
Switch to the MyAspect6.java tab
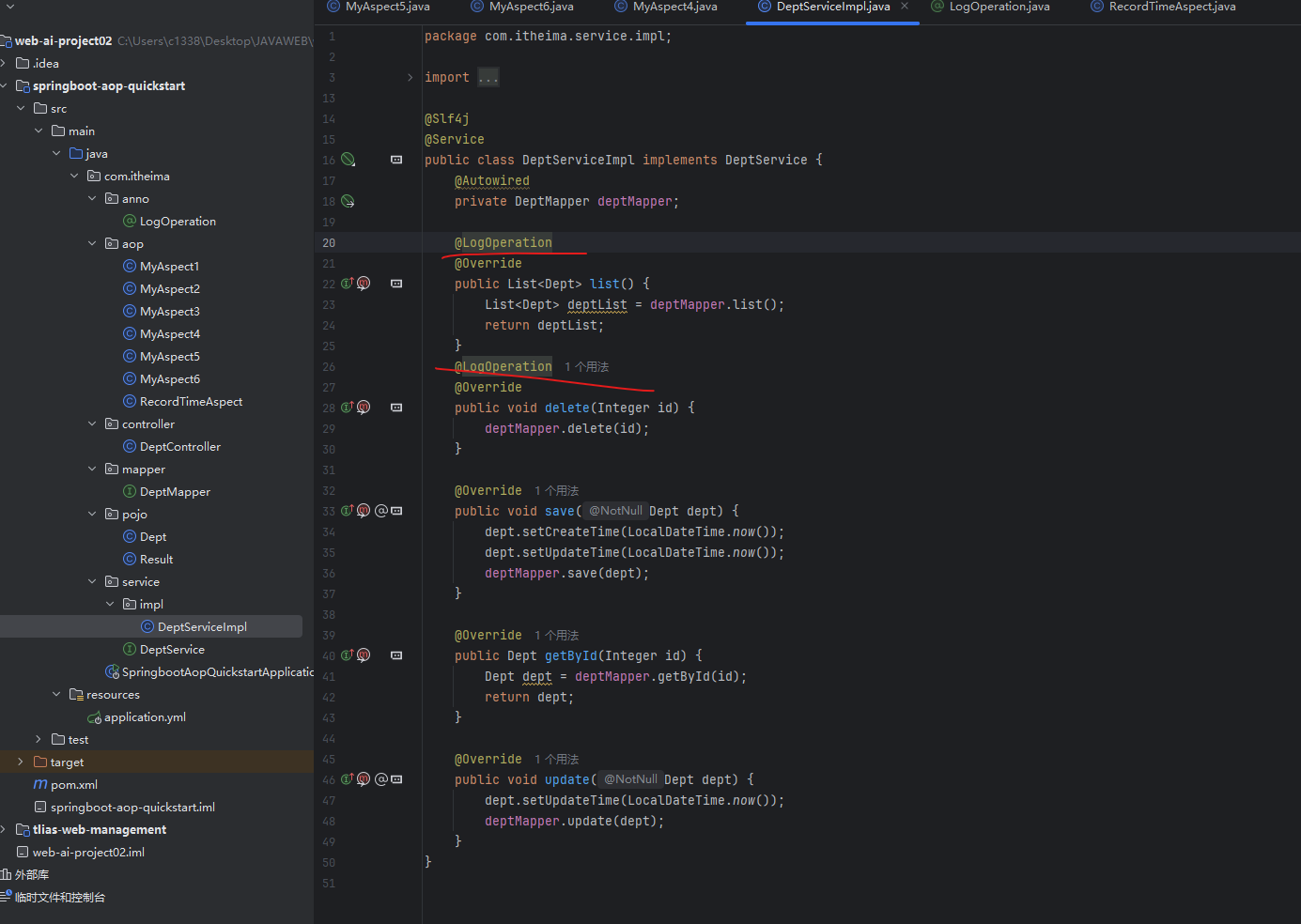coord(522,7)
